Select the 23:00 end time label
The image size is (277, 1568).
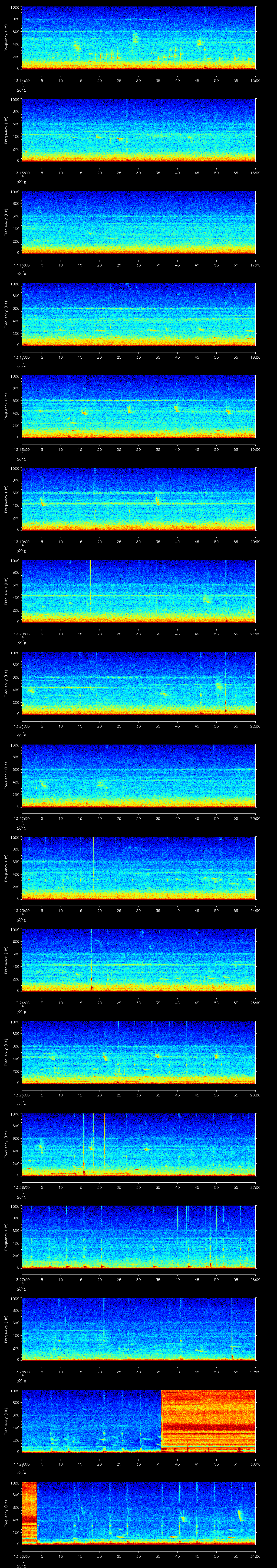click(255, 818)
